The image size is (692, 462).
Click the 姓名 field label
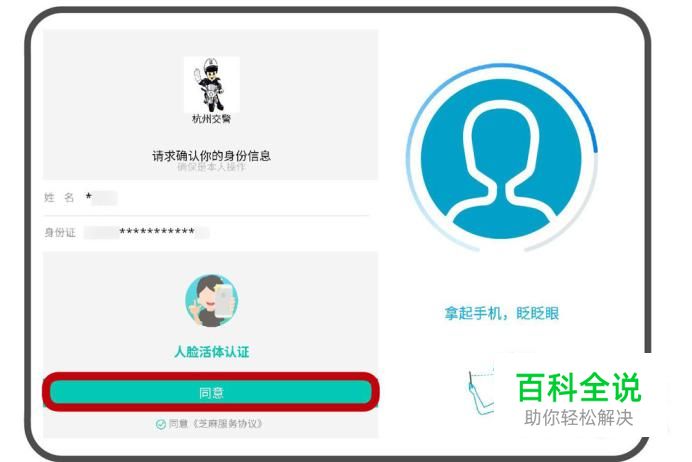tap(59, 197)
